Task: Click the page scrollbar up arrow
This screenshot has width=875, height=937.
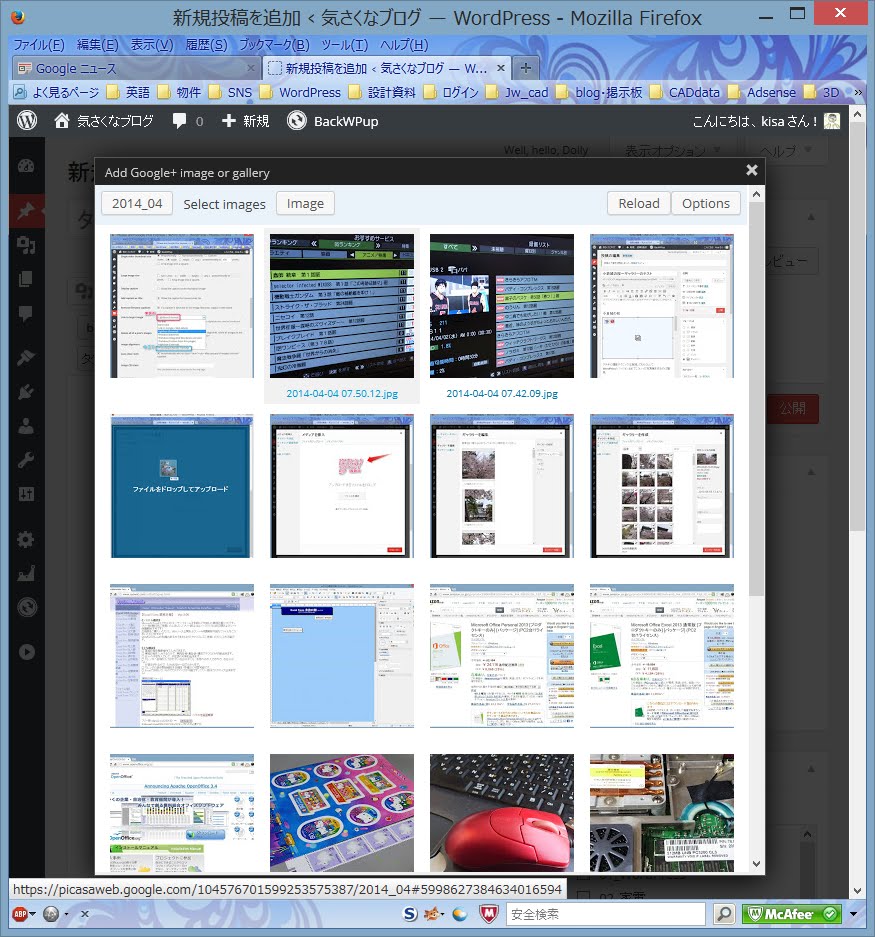Action: (x=858, y=114)
